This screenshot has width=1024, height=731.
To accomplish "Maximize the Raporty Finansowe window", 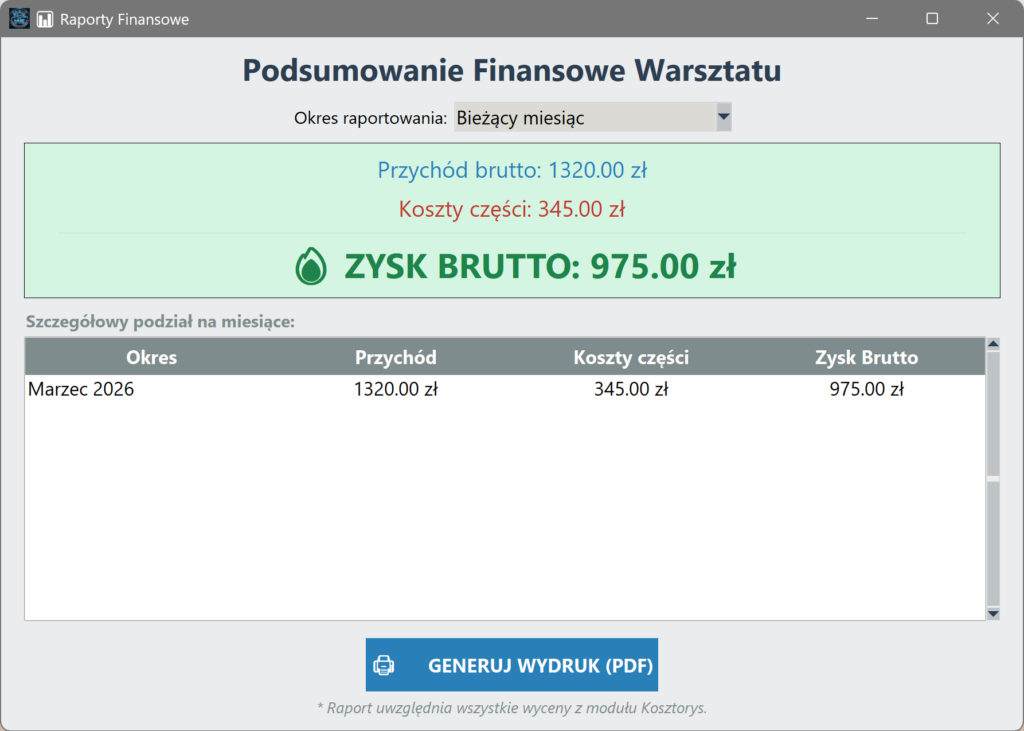I will pos(932,19).
